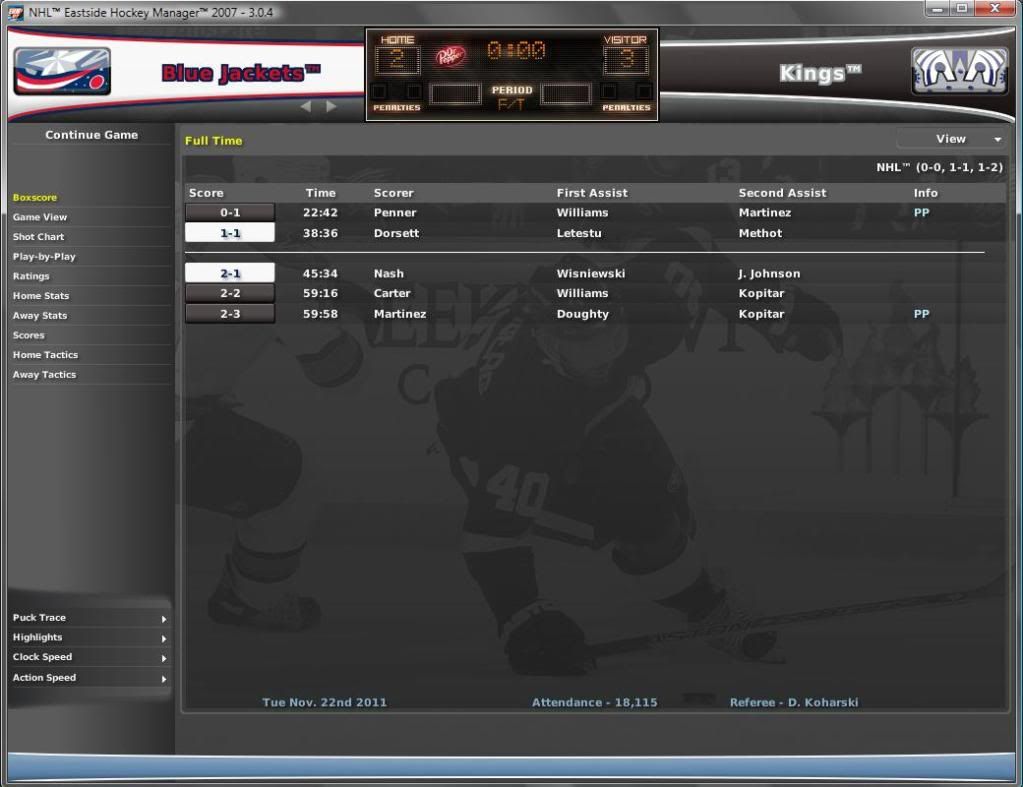Screen dimensions: 1023x787
Task: Click the scoreboard game clock
Action: (516, 50)
